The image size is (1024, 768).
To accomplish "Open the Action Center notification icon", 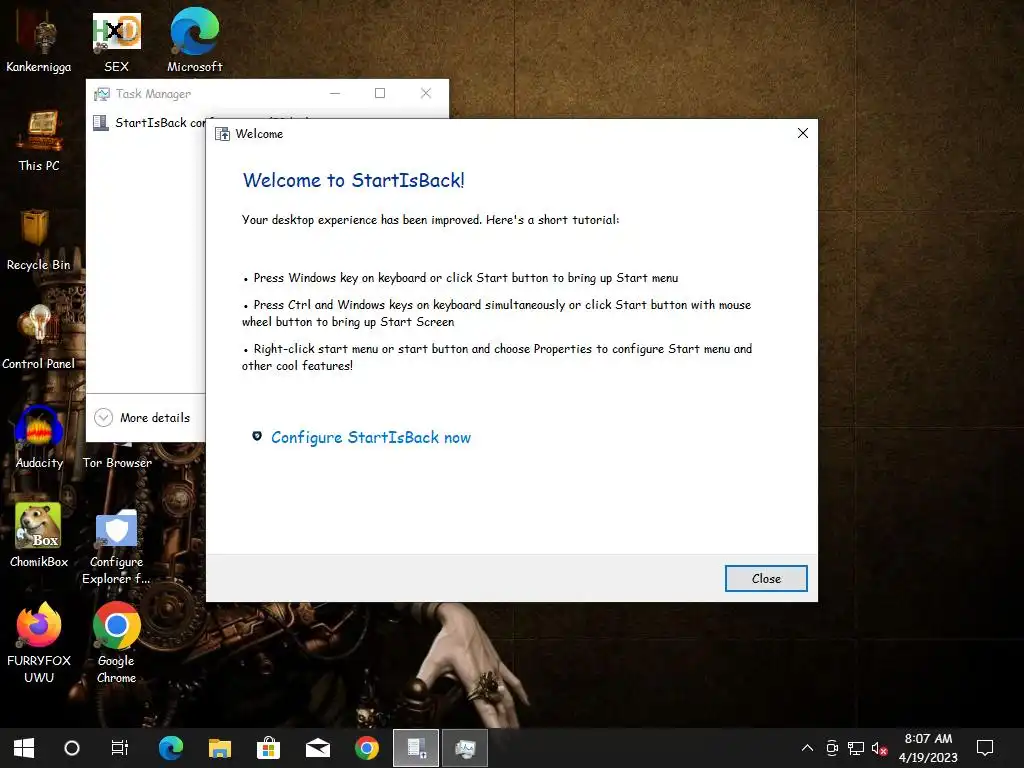I will pos(984,748).
